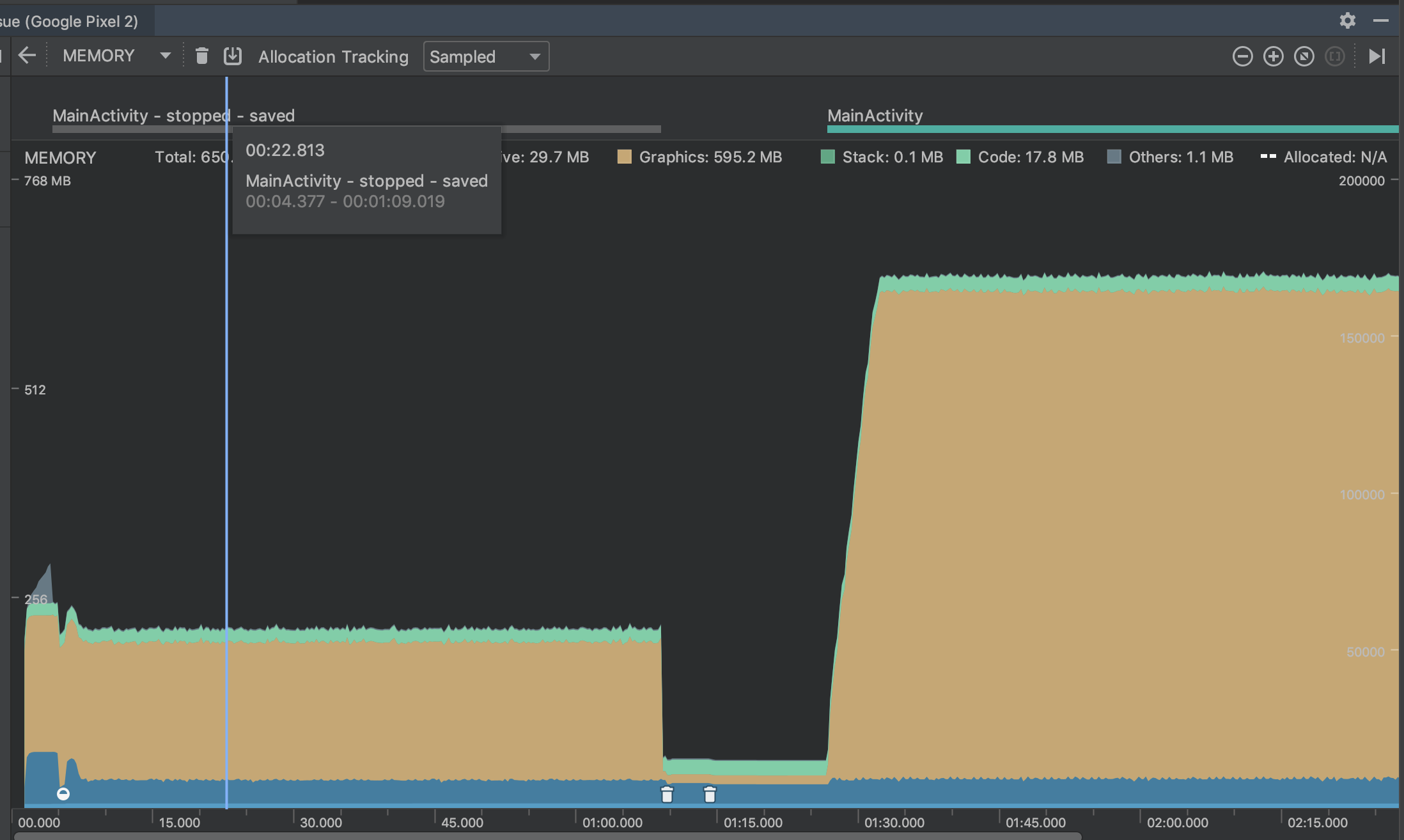Click the MainActivity teal activity bar
The width and height of the screenshot is (1404, 840).
coord(1112,129)
